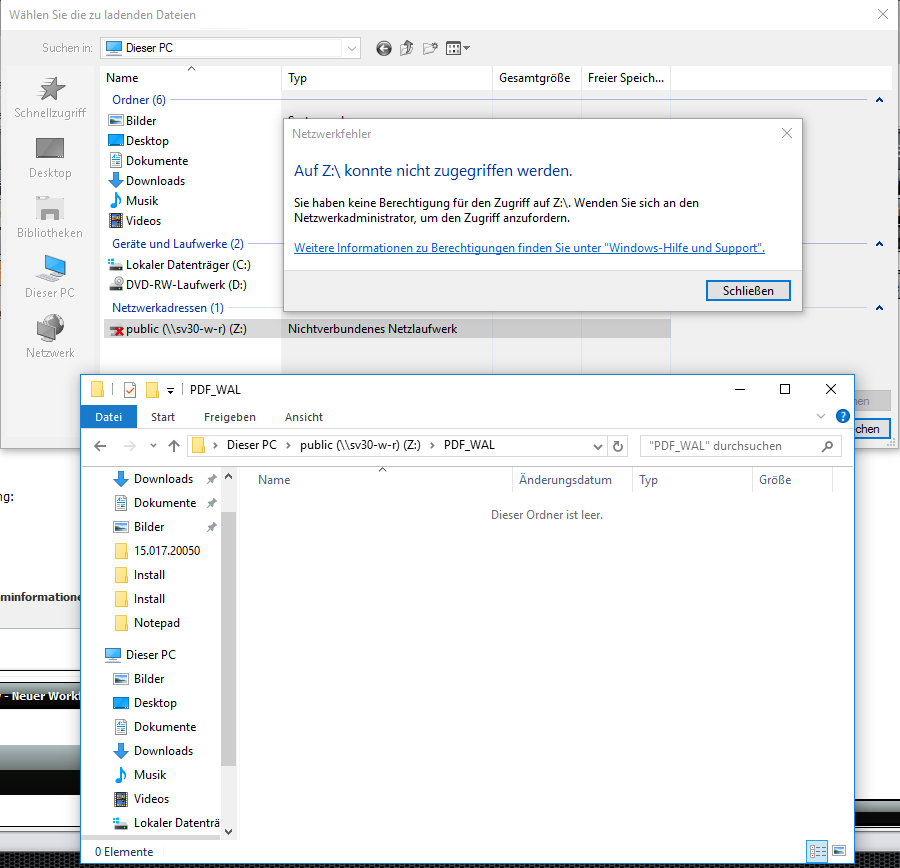The width and height of the screenshot is (900, 868).
Task: Toggle properties checkmark icon in Explorer title bar
Action: click(x=130, y=390)
